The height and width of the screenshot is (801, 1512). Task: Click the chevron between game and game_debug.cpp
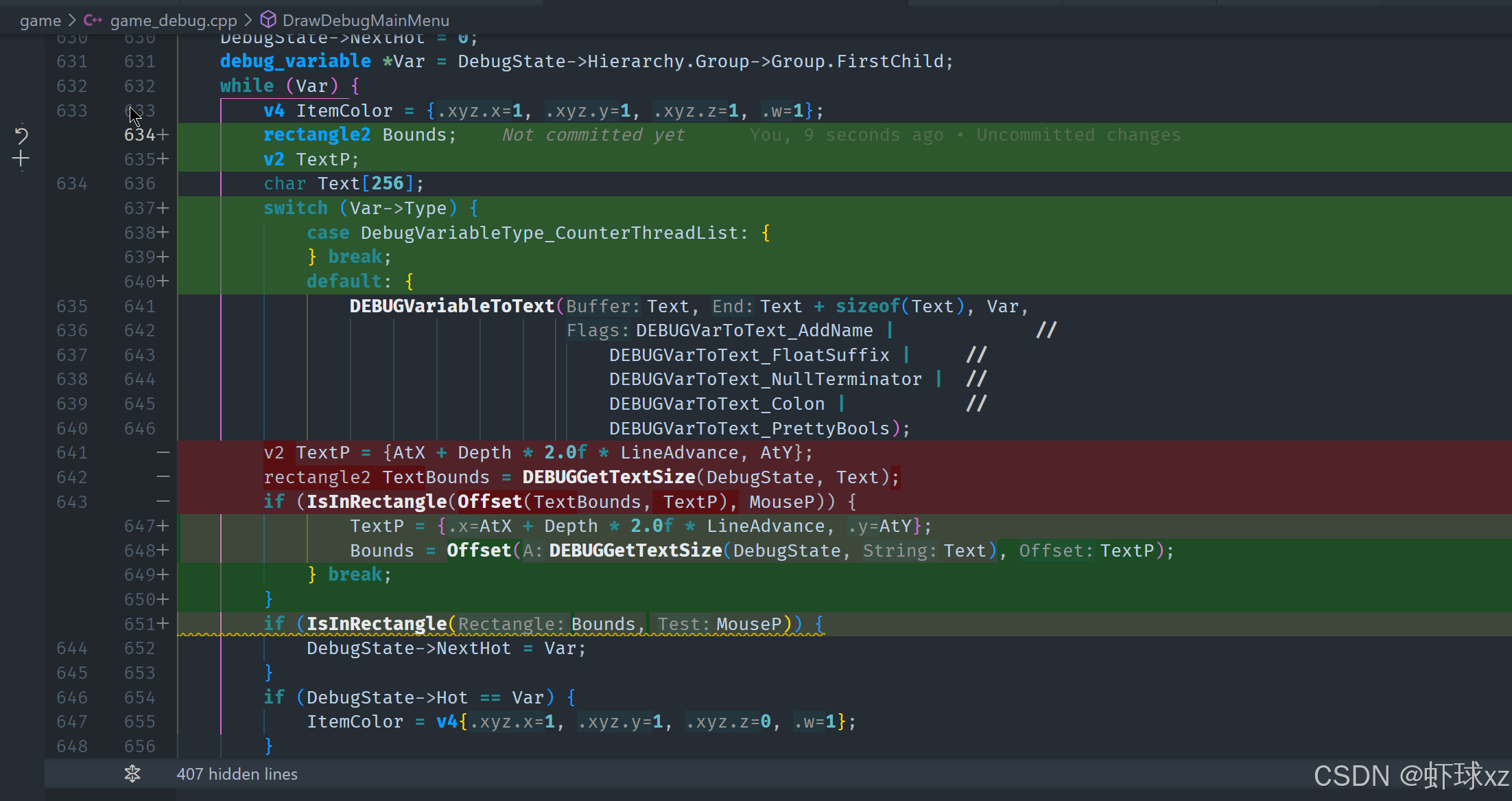click(x=72, y=21)
